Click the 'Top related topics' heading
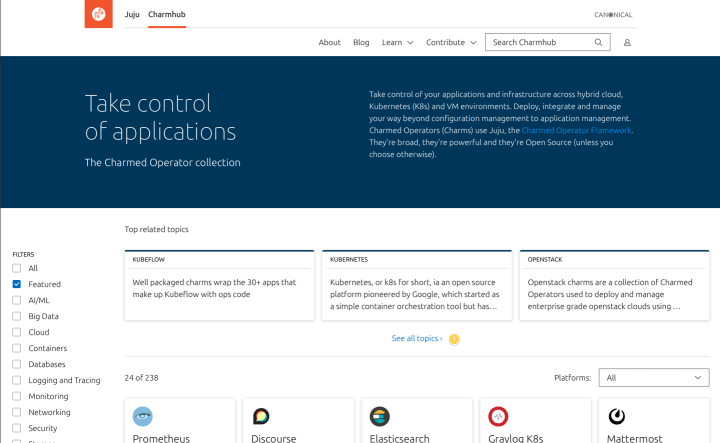This screenshot has height=443, width=720. [157, 229]
